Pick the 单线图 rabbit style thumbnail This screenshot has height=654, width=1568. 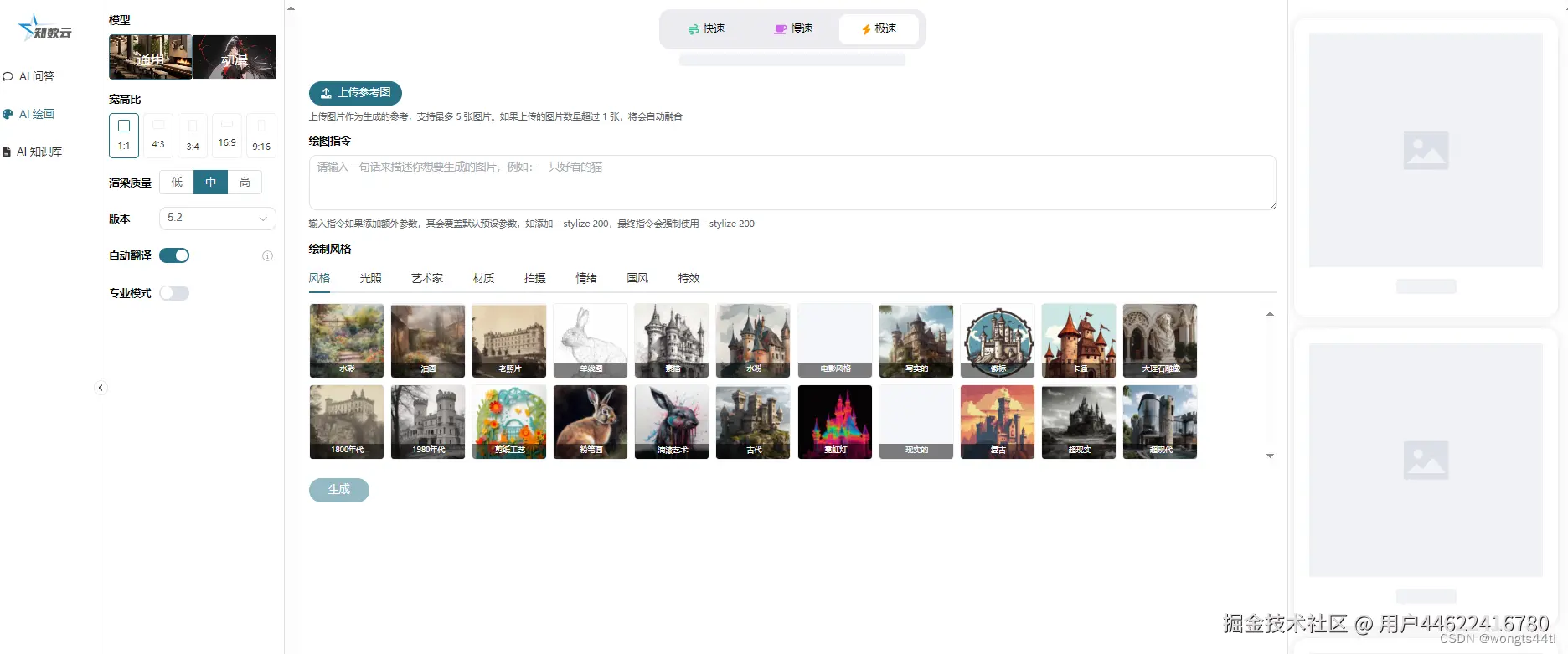click(591, 341)
